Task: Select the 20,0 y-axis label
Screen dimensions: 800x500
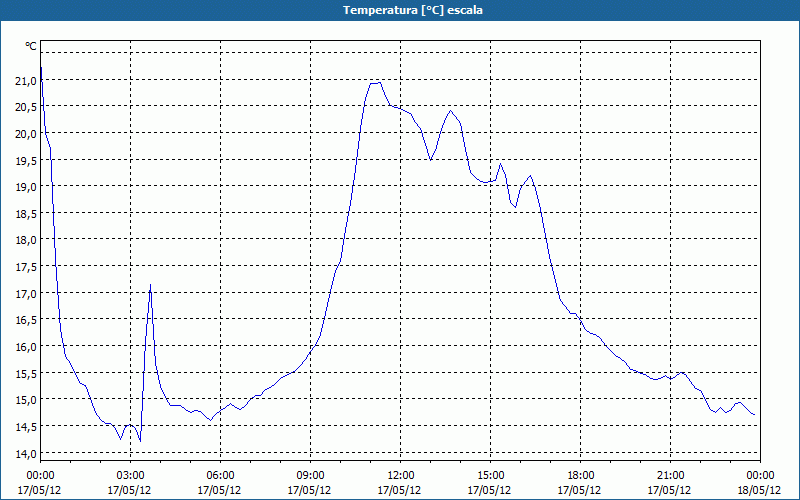Action: [26, 134]
